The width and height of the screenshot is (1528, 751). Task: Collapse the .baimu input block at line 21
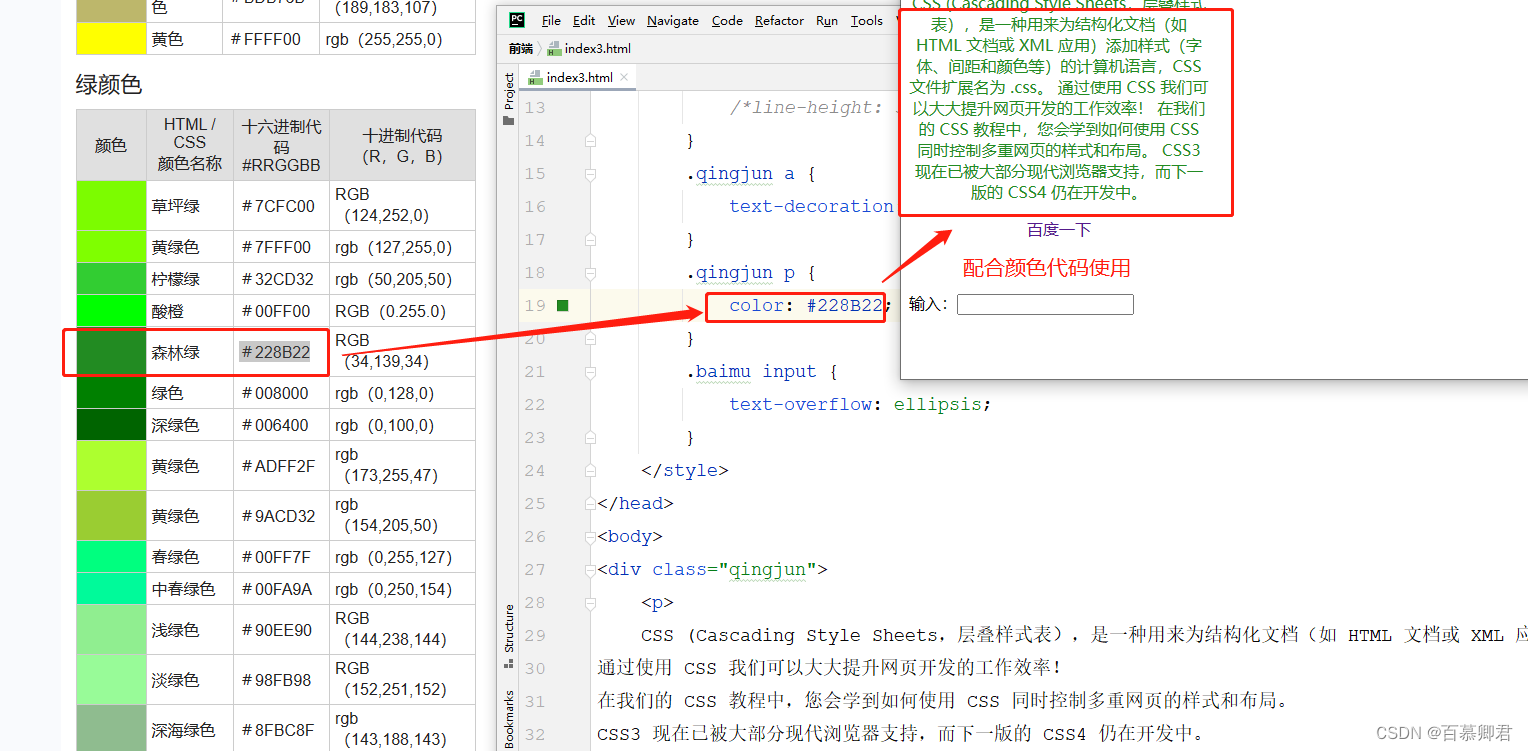(x=590, y=372)
